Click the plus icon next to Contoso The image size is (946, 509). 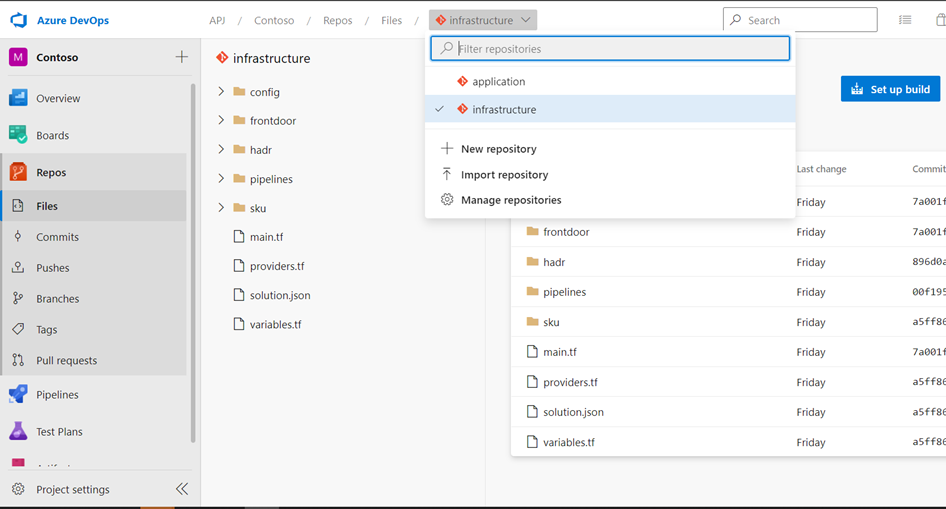coord(181,57)
